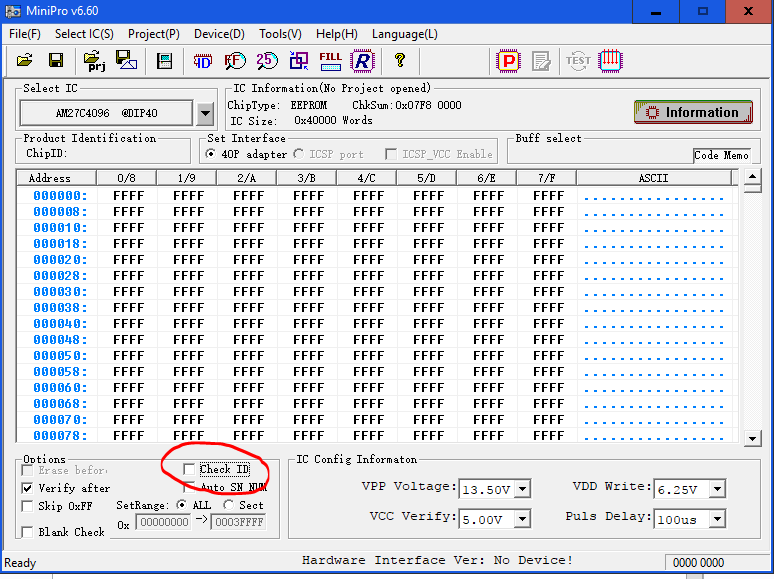Open file using the folder icon
The width and height of the screenshot is (774, 579).
coord(24,61)
